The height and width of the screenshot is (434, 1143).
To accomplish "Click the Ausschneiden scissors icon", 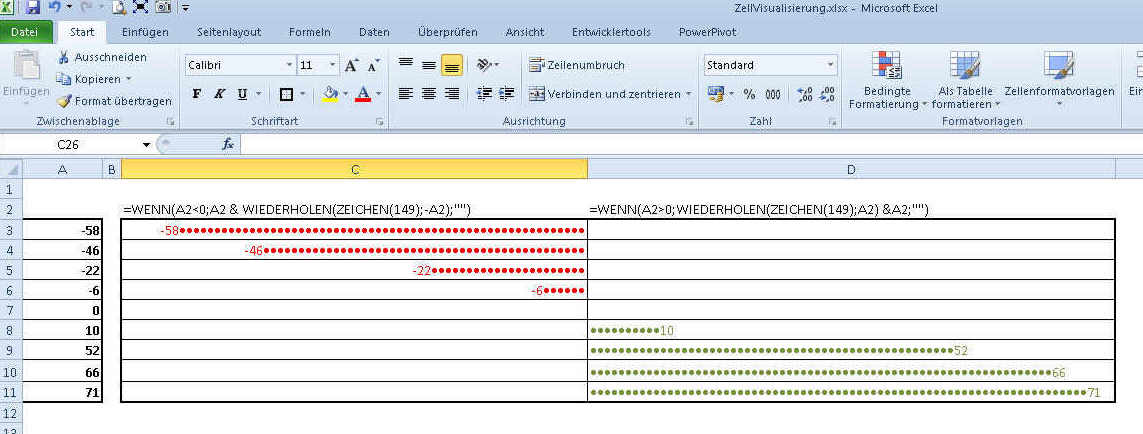I will [65, 57].
